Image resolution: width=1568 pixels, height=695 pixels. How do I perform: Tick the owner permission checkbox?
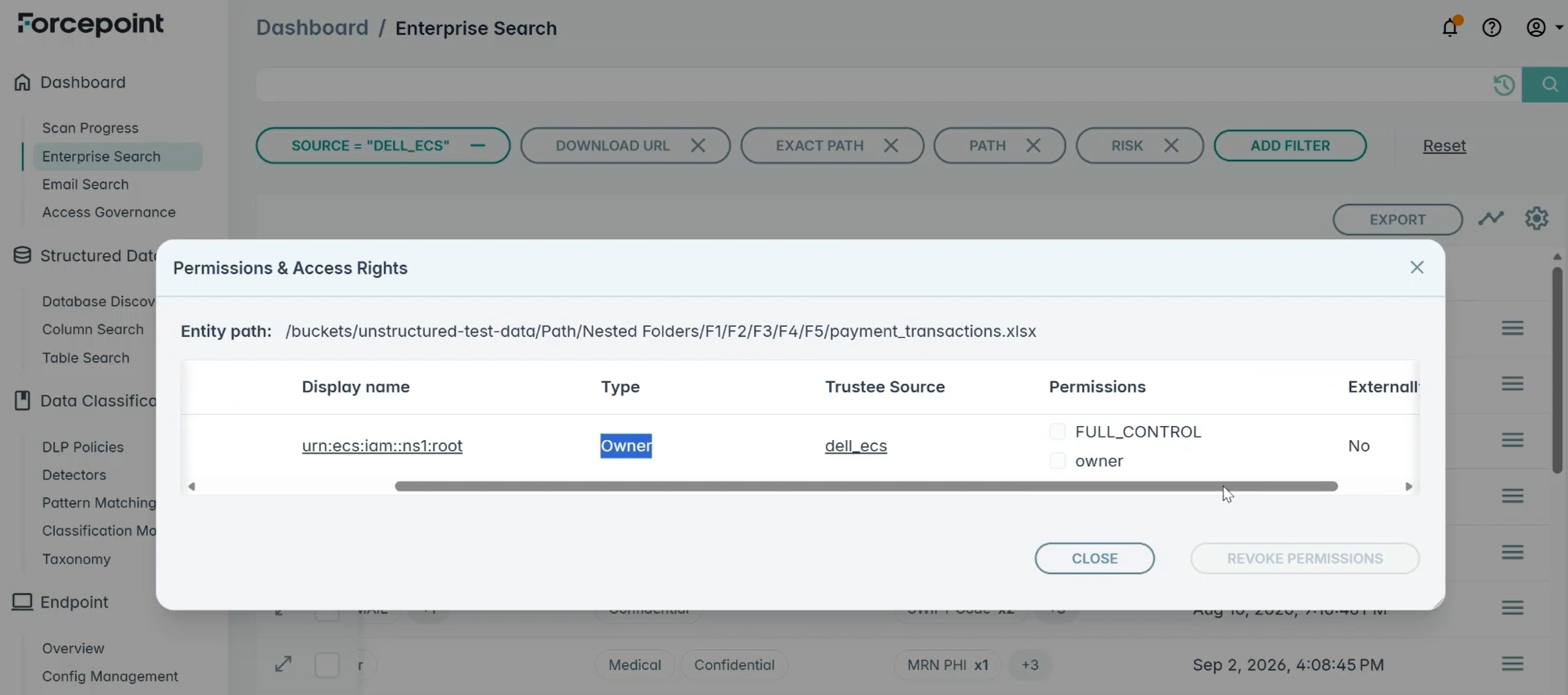1057,461
